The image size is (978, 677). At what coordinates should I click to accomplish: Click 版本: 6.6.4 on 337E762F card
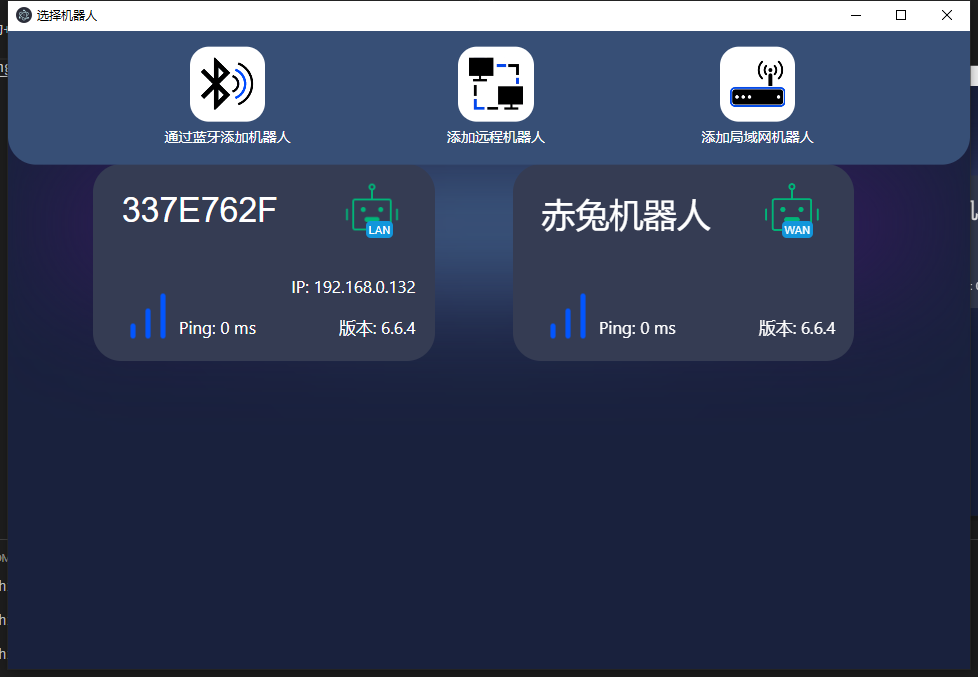(377, 328)
